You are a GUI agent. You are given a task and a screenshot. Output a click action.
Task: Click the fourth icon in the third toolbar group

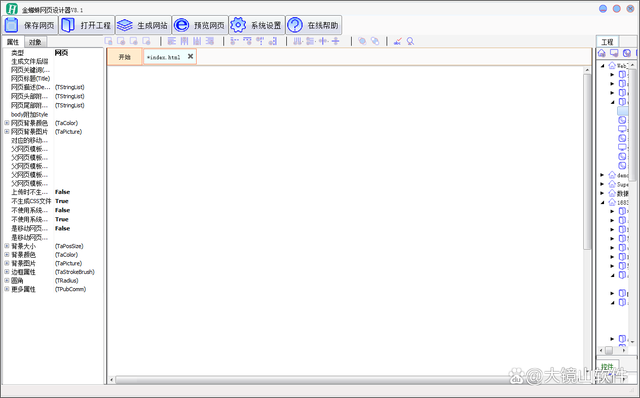pyautogui.click(x=273, y=41)
